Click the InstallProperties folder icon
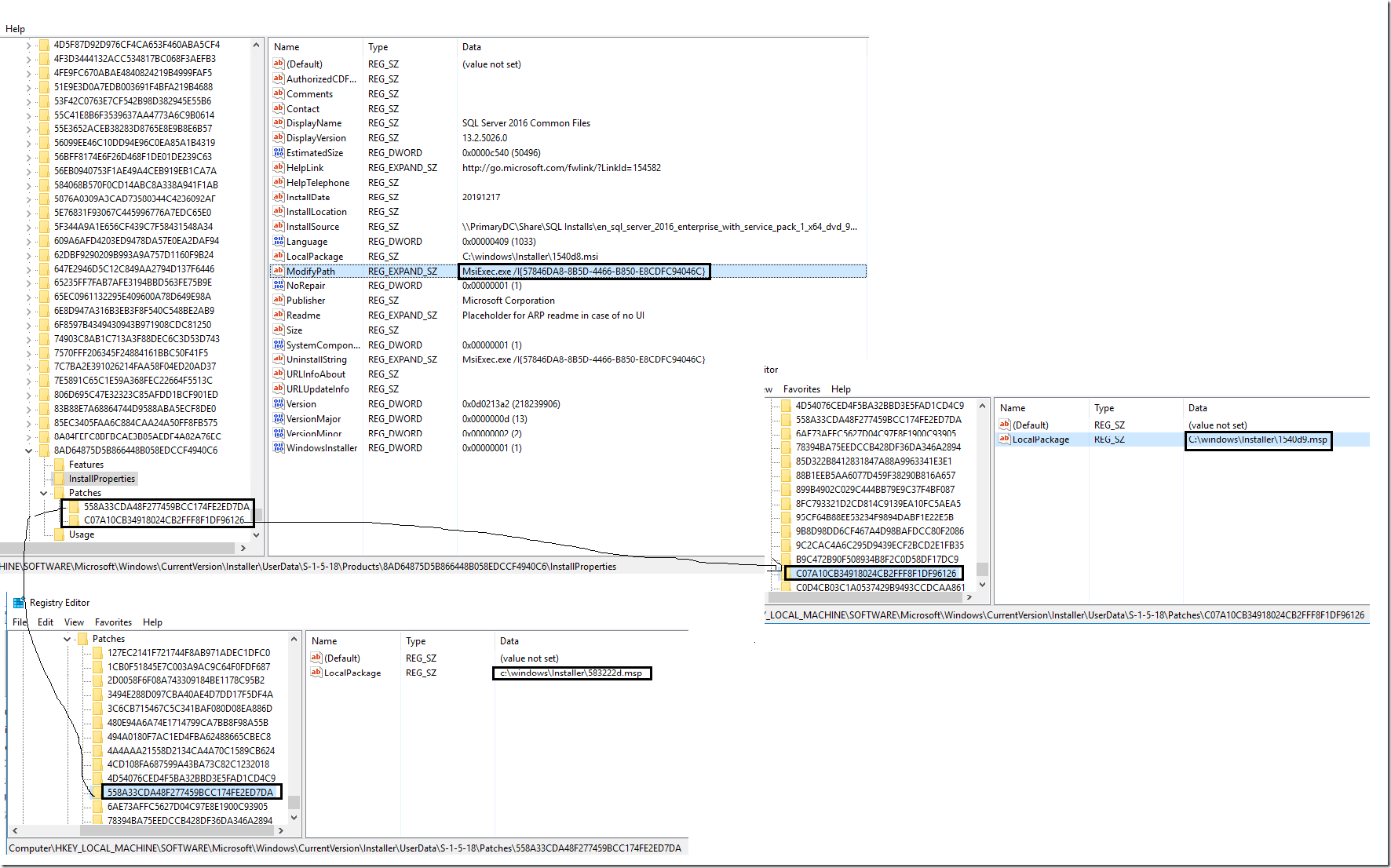The width and height of the screenshot is (1391, 868). (59, 479)
